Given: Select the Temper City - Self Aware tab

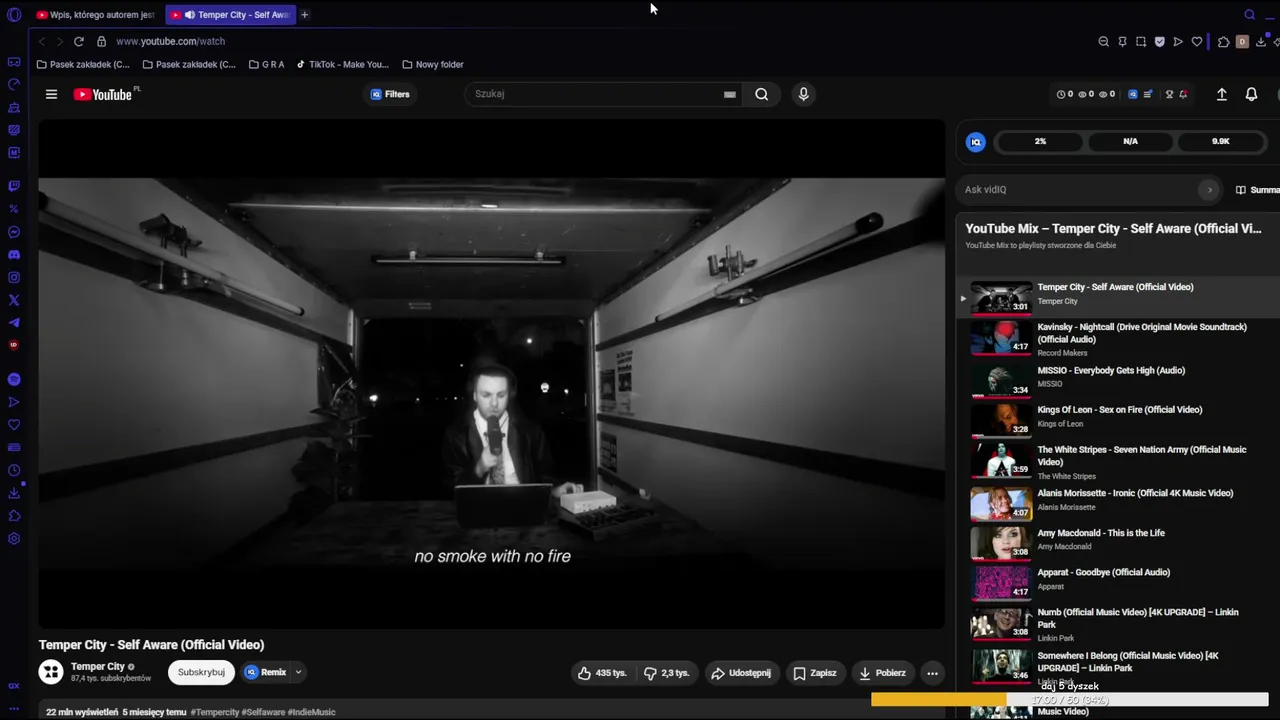Looking at the screenshot, I should (232, 15).
